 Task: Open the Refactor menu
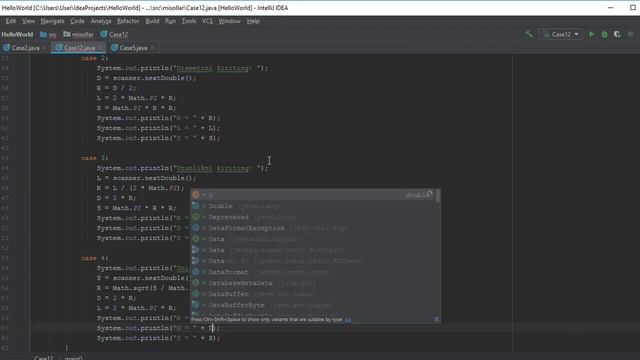point(128,21)
